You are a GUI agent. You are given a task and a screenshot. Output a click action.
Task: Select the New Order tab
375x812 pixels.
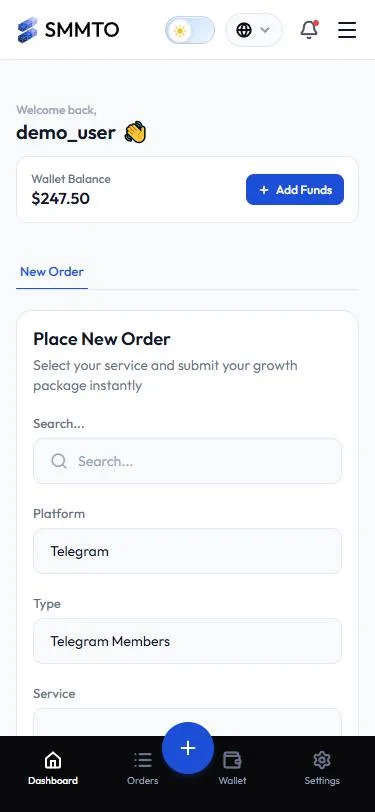coord(52,272)
